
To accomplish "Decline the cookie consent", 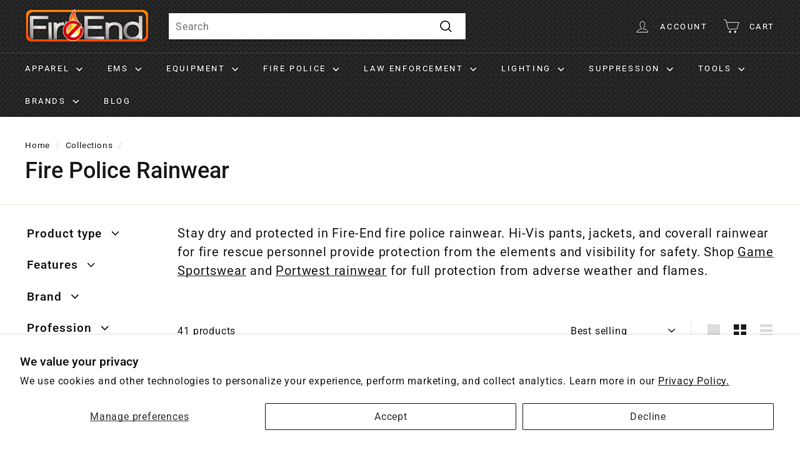I will [x=647, y=417].
